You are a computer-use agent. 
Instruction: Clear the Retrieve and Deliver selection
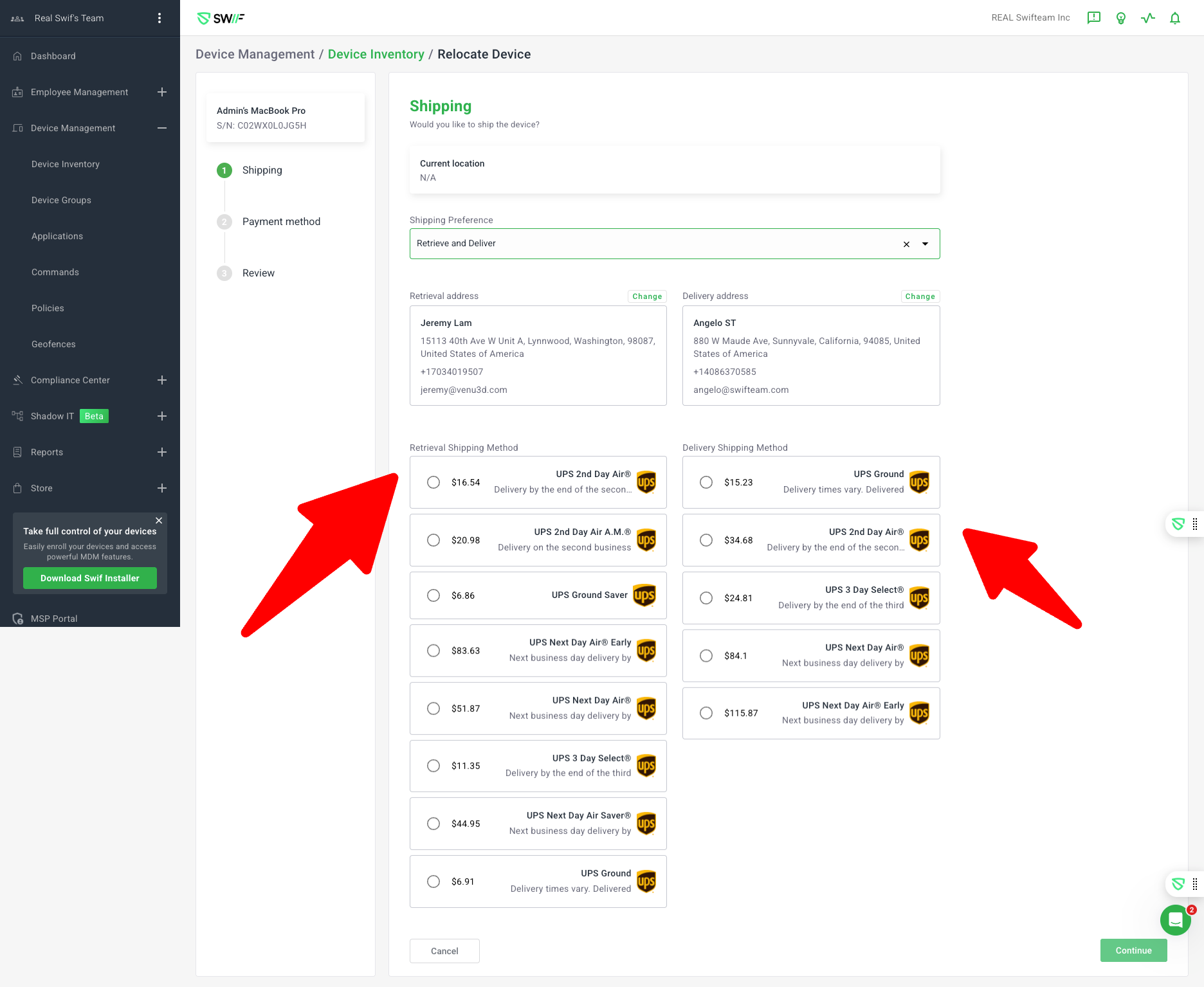[906, 244]
